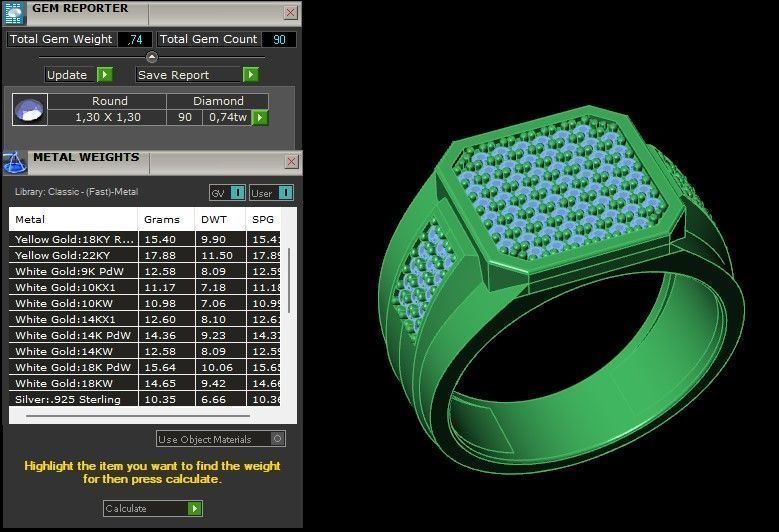Click the Metal column header
779x532 pixels.
pos(73,219)
